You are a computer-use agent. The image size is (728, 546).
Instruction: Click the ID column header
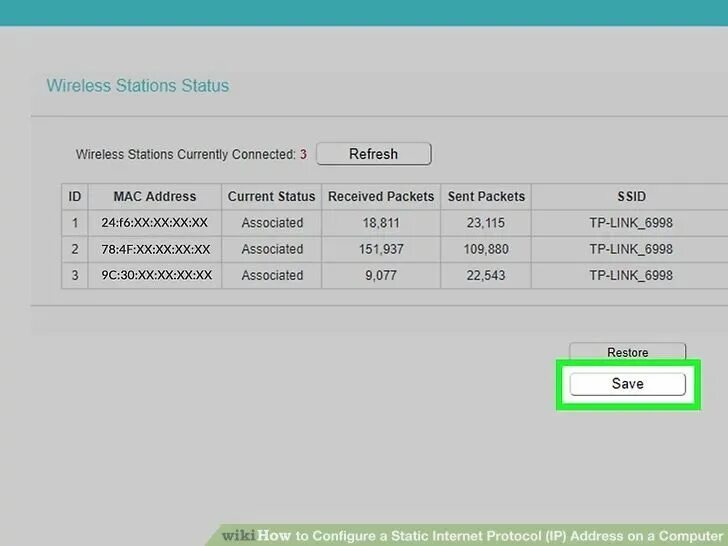coord(75,196)
